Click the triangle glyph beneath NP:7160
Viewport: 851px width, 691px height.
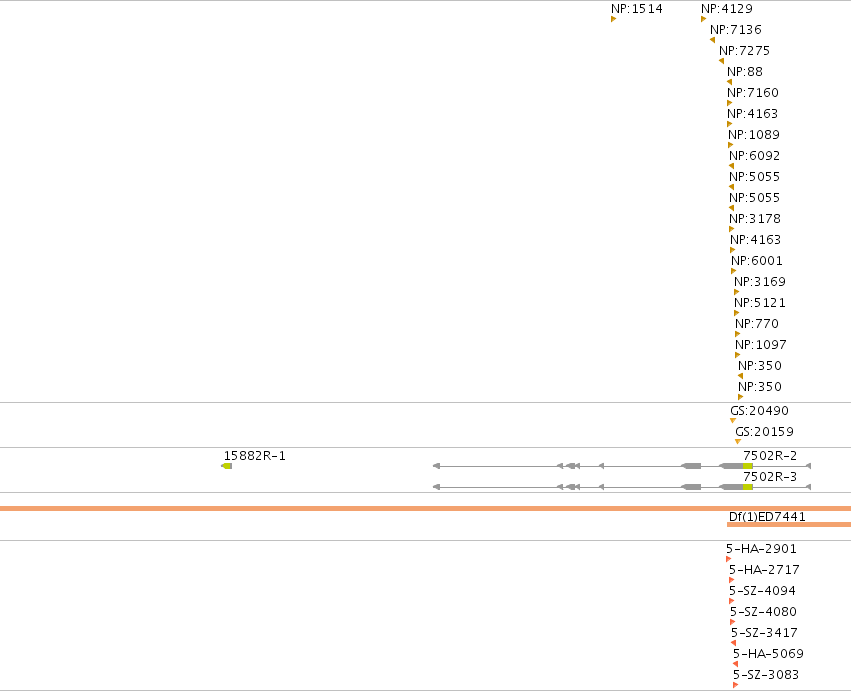click(729, 103)
